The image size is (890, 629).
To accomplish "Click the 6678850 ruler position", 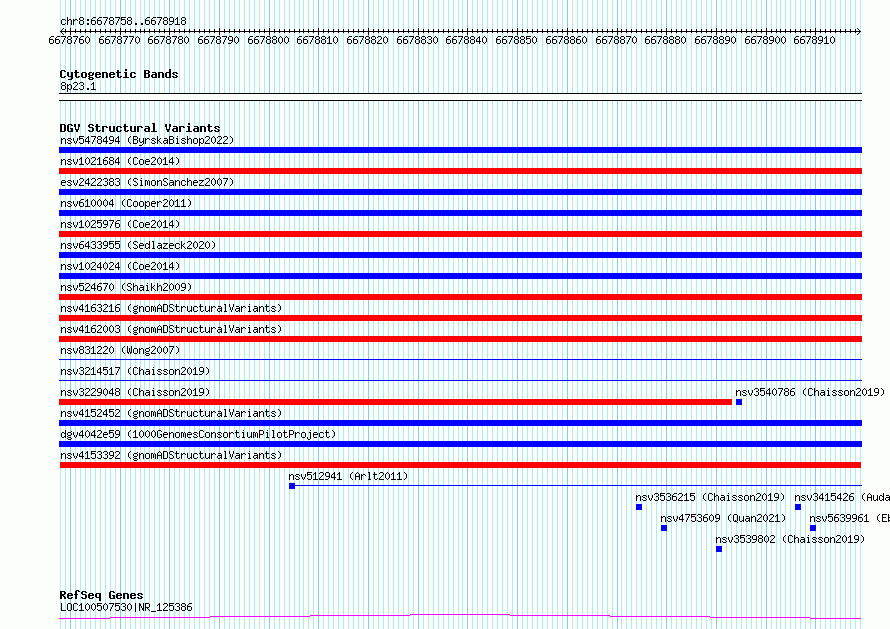I will click(516, 40).
